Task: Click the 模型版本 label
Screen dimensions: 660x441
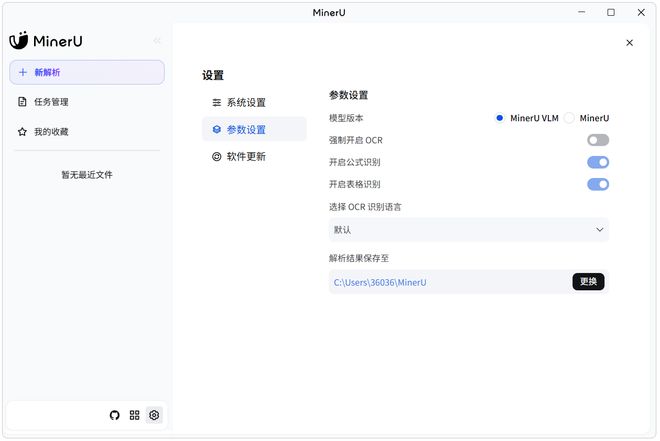Action: click(x=346, y=118)
